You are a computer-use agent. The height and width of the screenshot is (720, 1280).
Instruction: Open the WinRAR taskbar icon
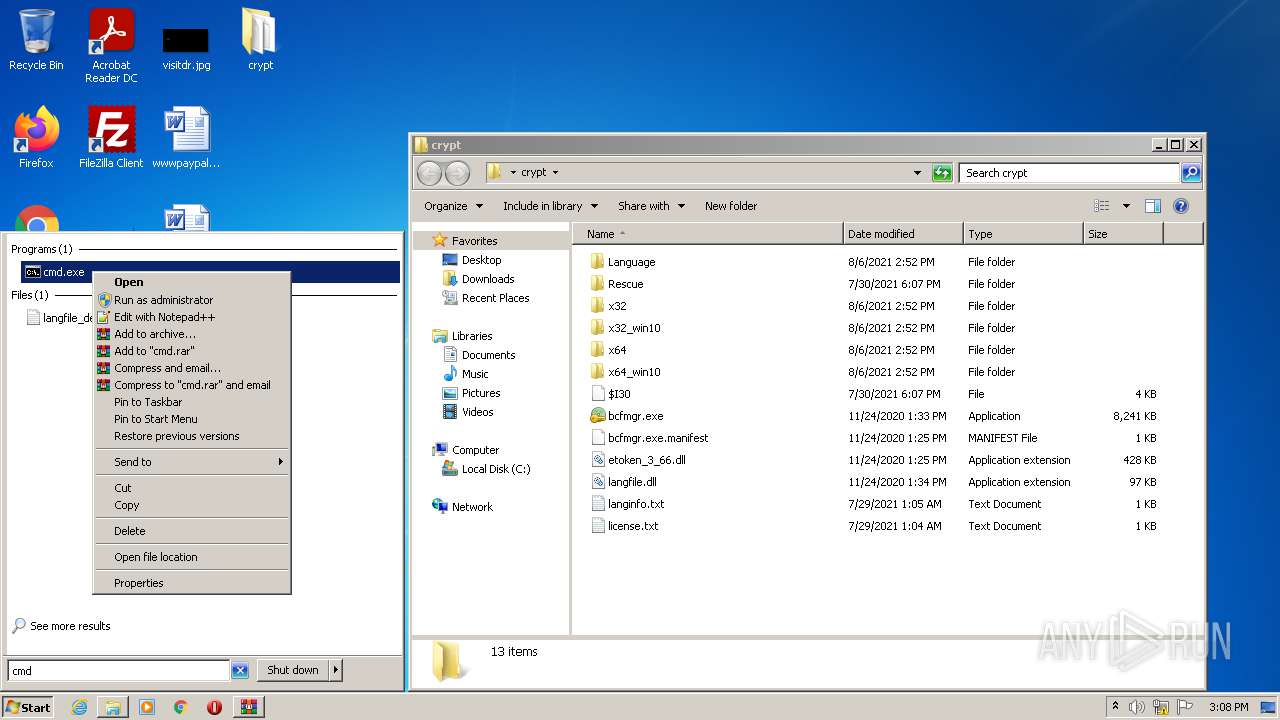coord(249,707)
